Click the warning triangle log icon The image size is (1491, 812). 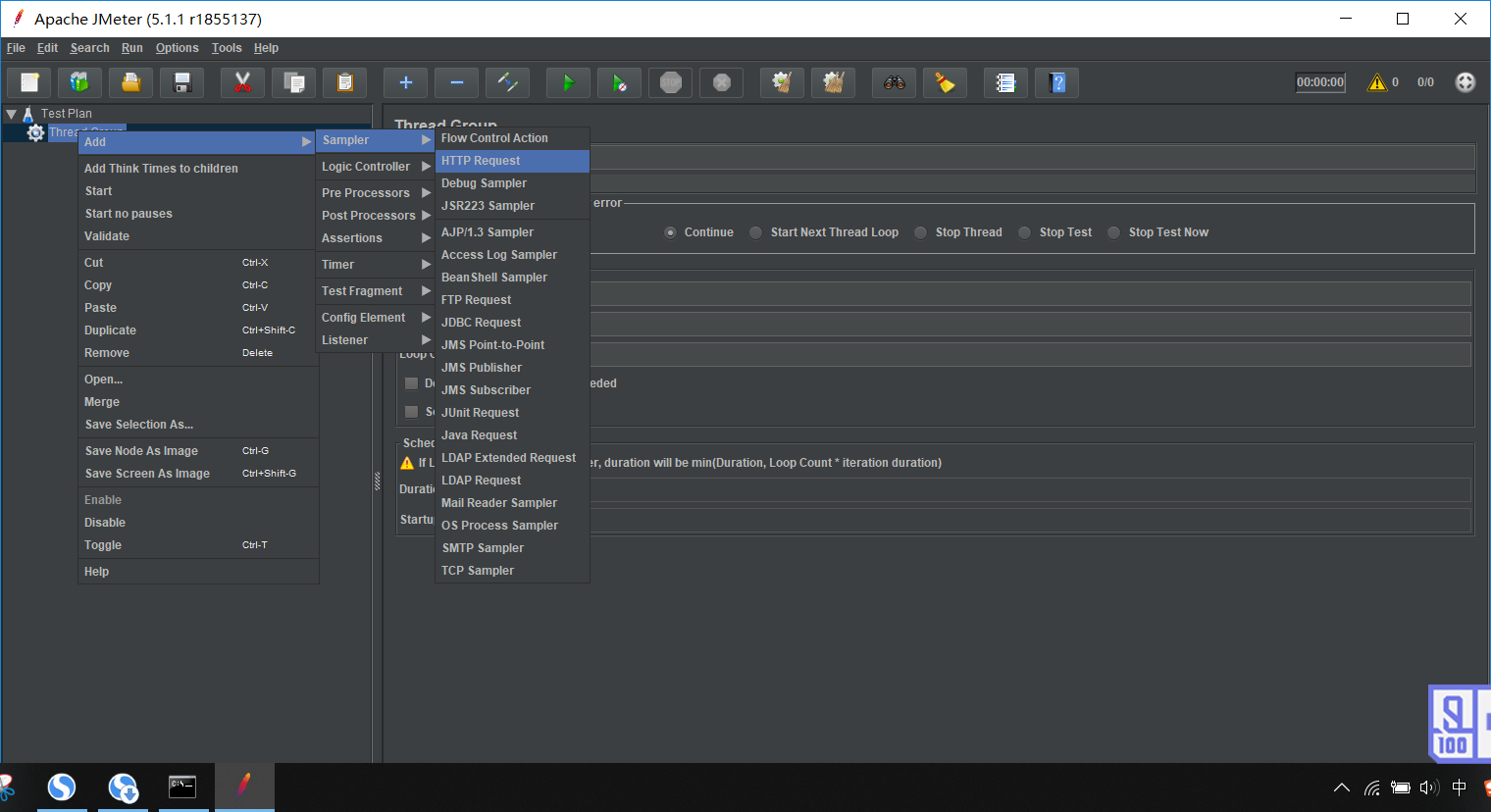(1377, 82)
